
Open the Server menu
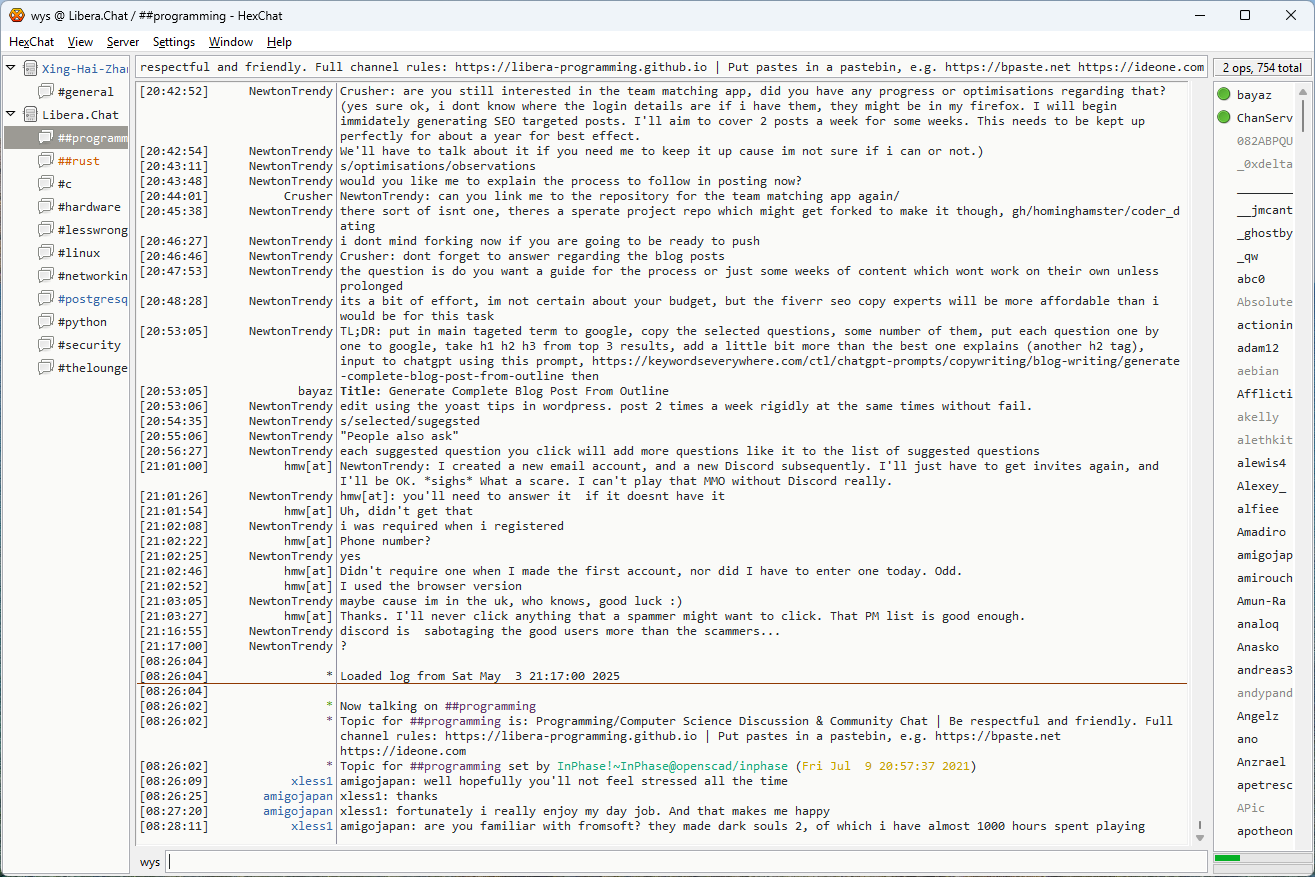coord(123,42)
